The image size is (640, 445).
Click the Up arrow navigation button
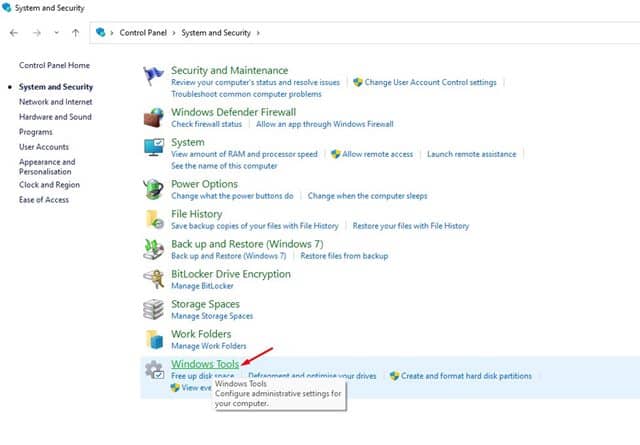coord(76,33)
